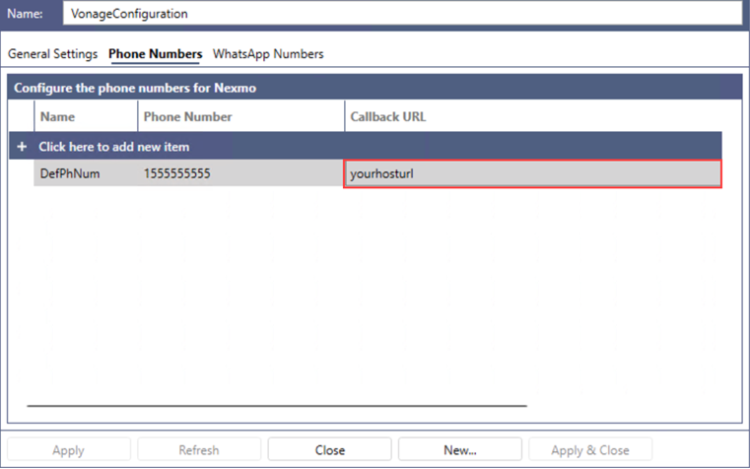This screenshot has width=750, height=469.
Task: Click the 'Click here to add new item' row
Action: click(x=114, y=147)
